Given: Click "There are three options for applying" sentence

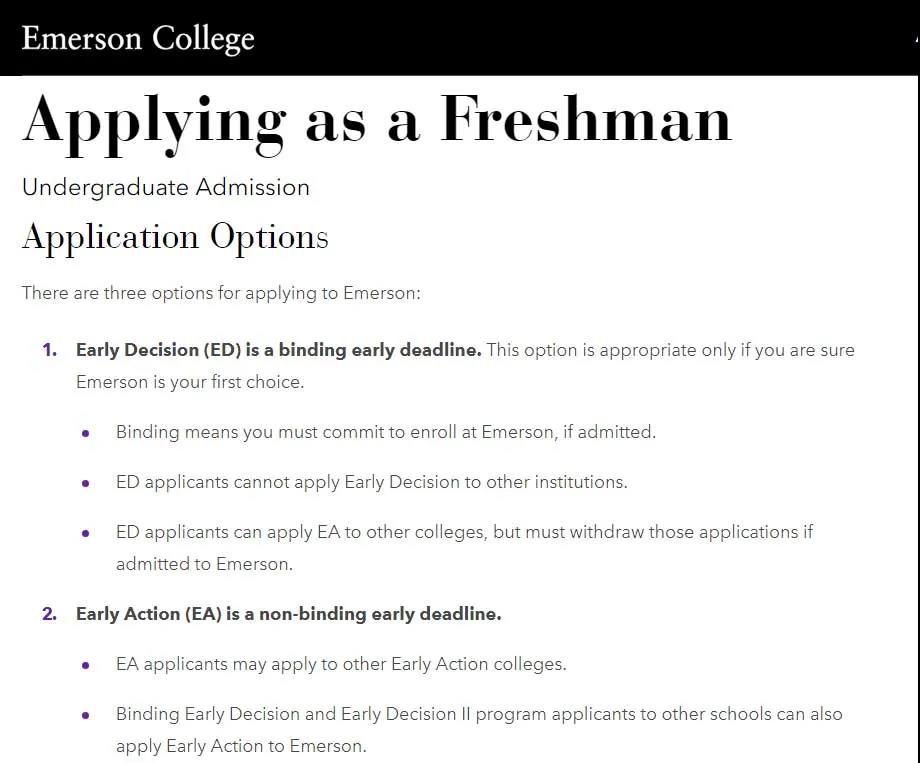Looking at the screenshot, I should point(221,293).
